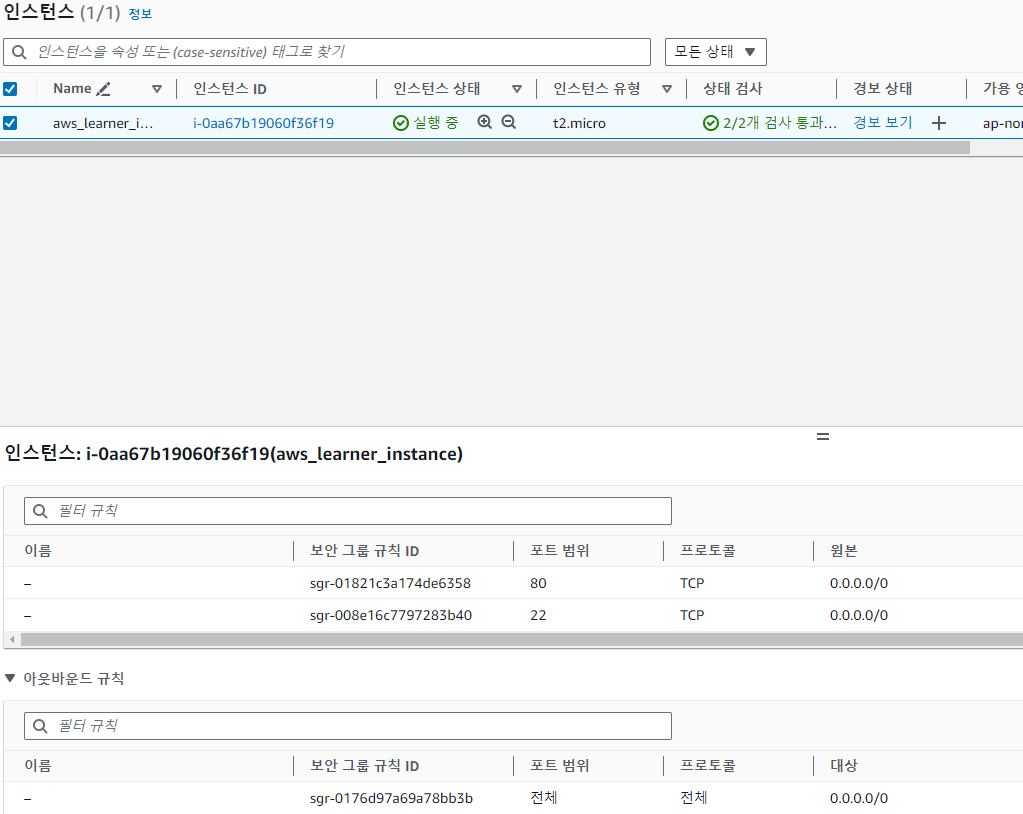Click the zoom-out filter icon next to 실행 중
Image resolution: width=1023 pixels, height=814 pixels.
(509, 122)
